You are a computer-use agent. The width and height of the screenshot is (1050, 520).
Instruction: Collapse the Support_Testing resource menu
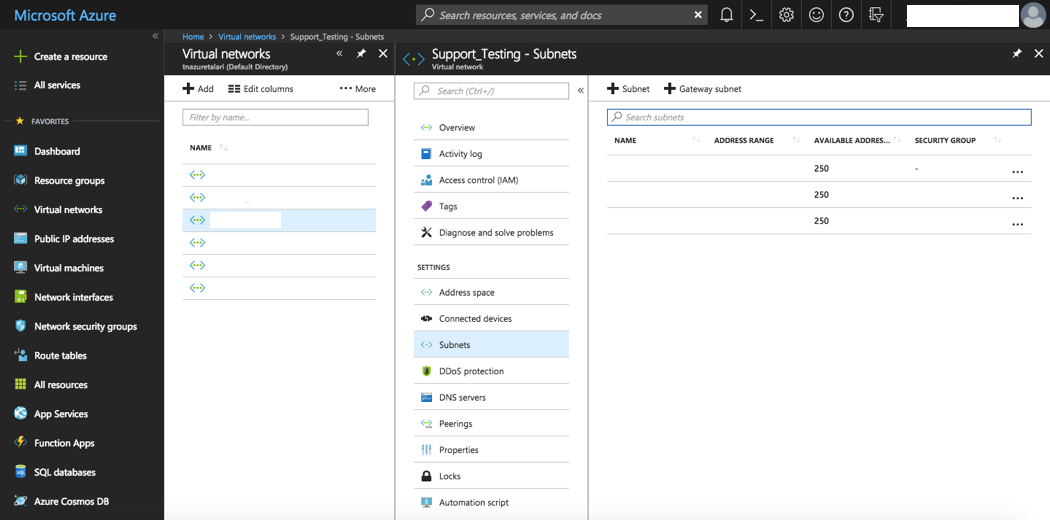(x=581, y=91)
